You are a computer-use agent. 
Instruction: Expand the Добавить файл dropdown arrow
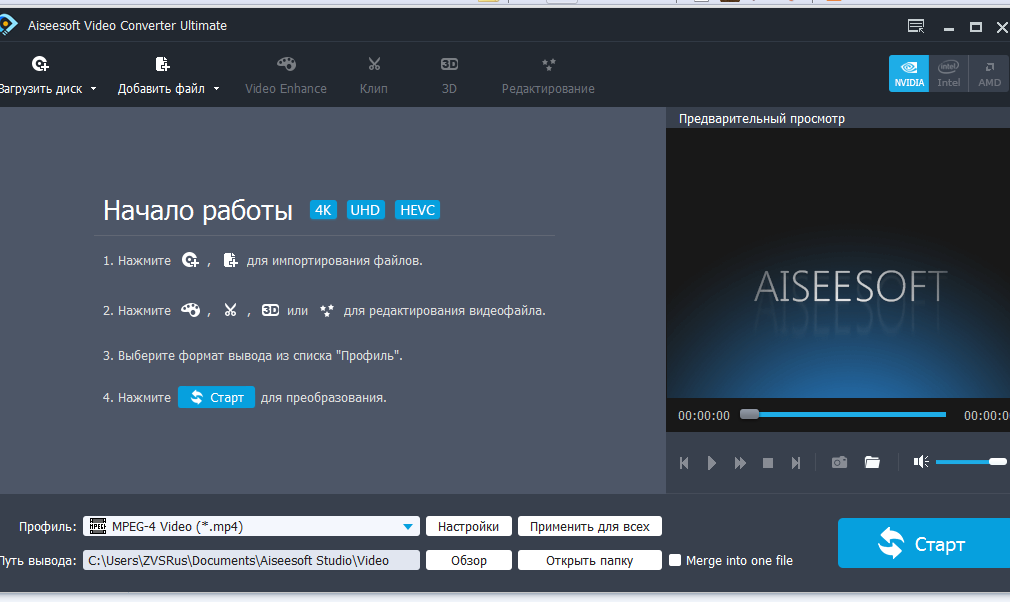coord(216,89)
